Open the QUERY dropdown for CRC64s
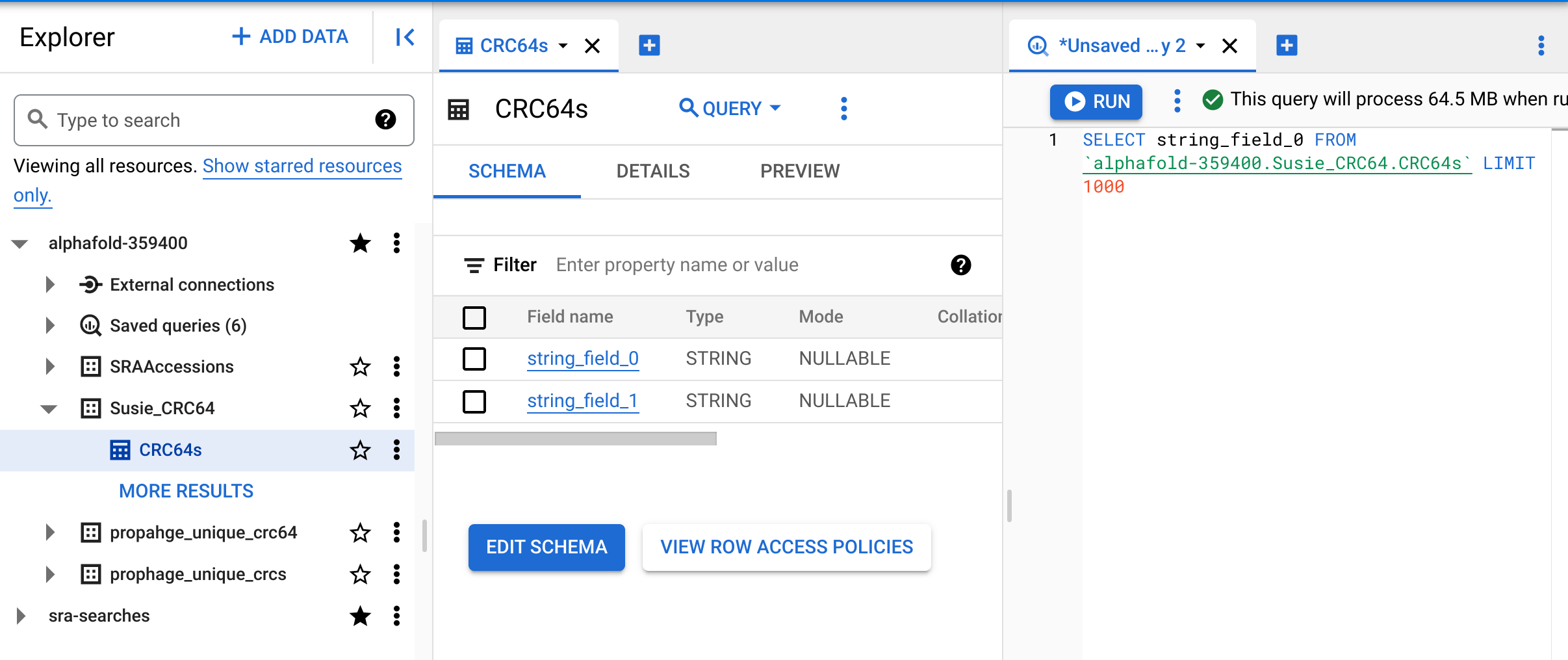The height and width of the screenshot is (660, 1568). pos(730,108)
